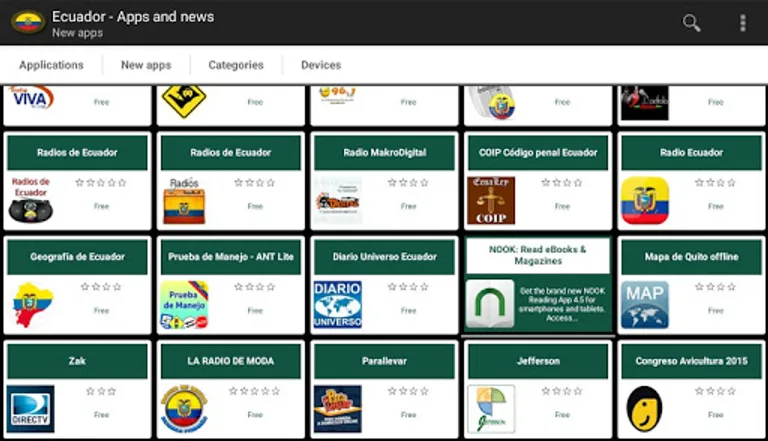Image resolution: width=768 pixels, height=441 pixels.
Task: Open the Parallevar title bar
Action: [x=384, y=361]
